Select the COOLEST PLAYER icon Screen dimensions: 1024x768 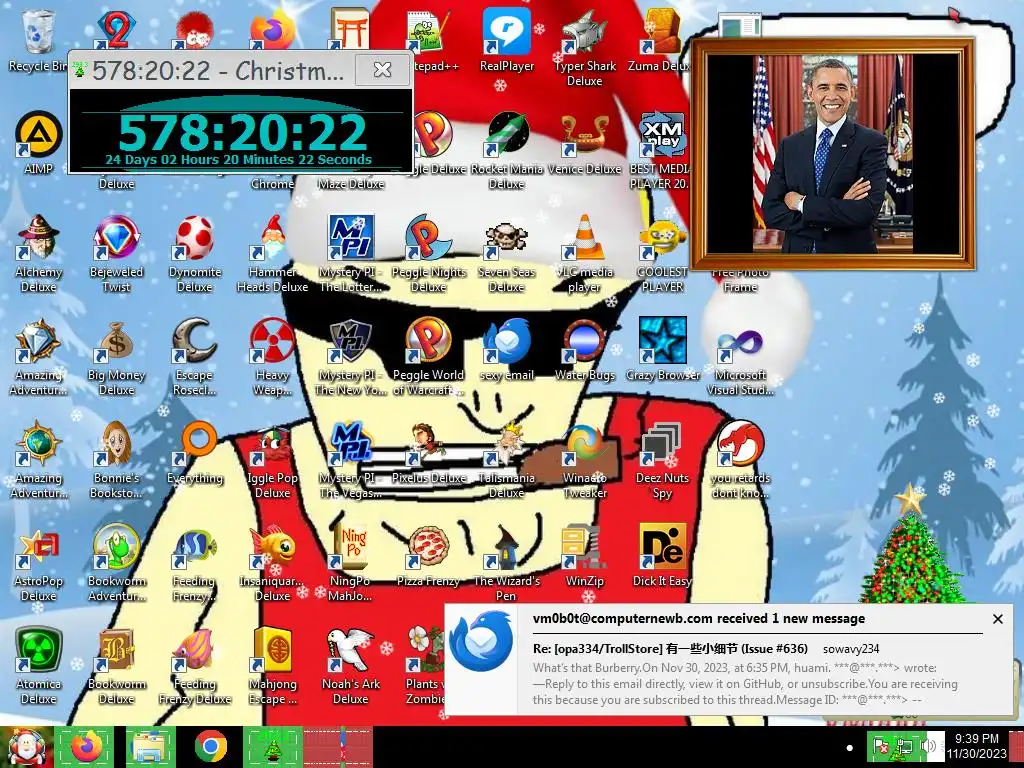(x=662, y=237)
